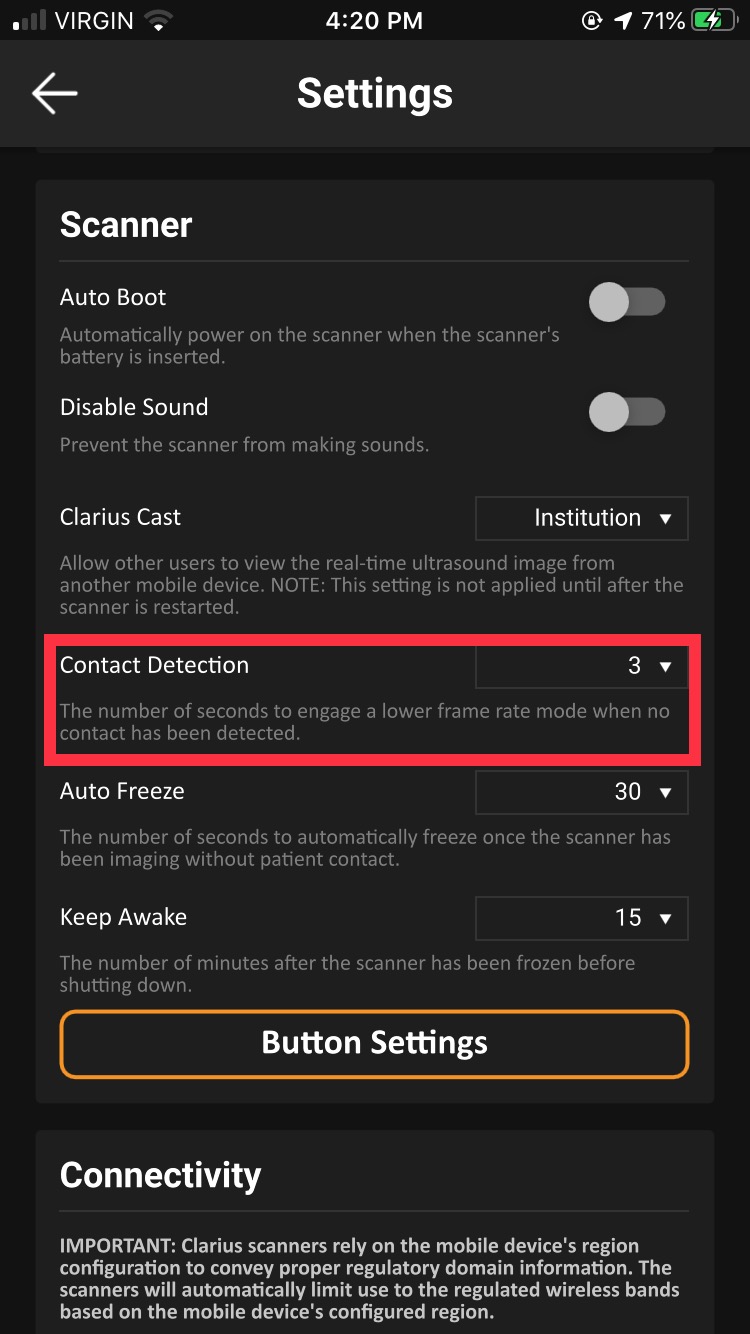Select the Scanner section heading
Screen dimensions: 750x1334
[x=126, y=224]
